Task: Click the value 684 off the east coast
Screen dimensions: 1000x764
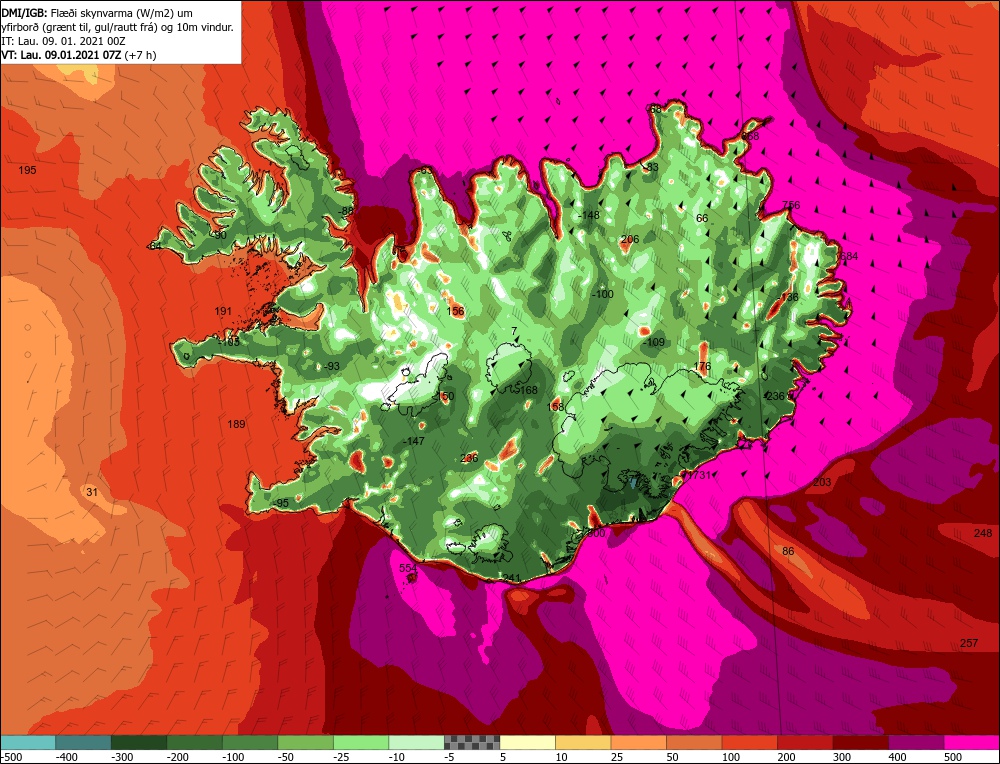Action: tap(849, 256)
